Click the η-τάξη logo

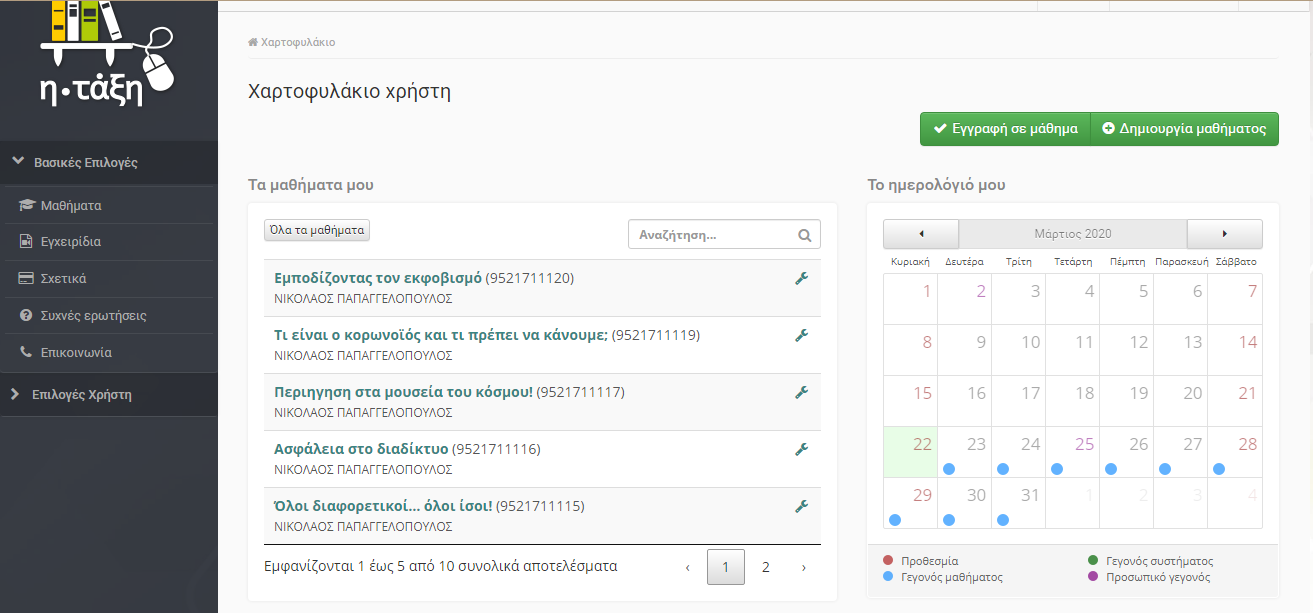click(107, 55)
